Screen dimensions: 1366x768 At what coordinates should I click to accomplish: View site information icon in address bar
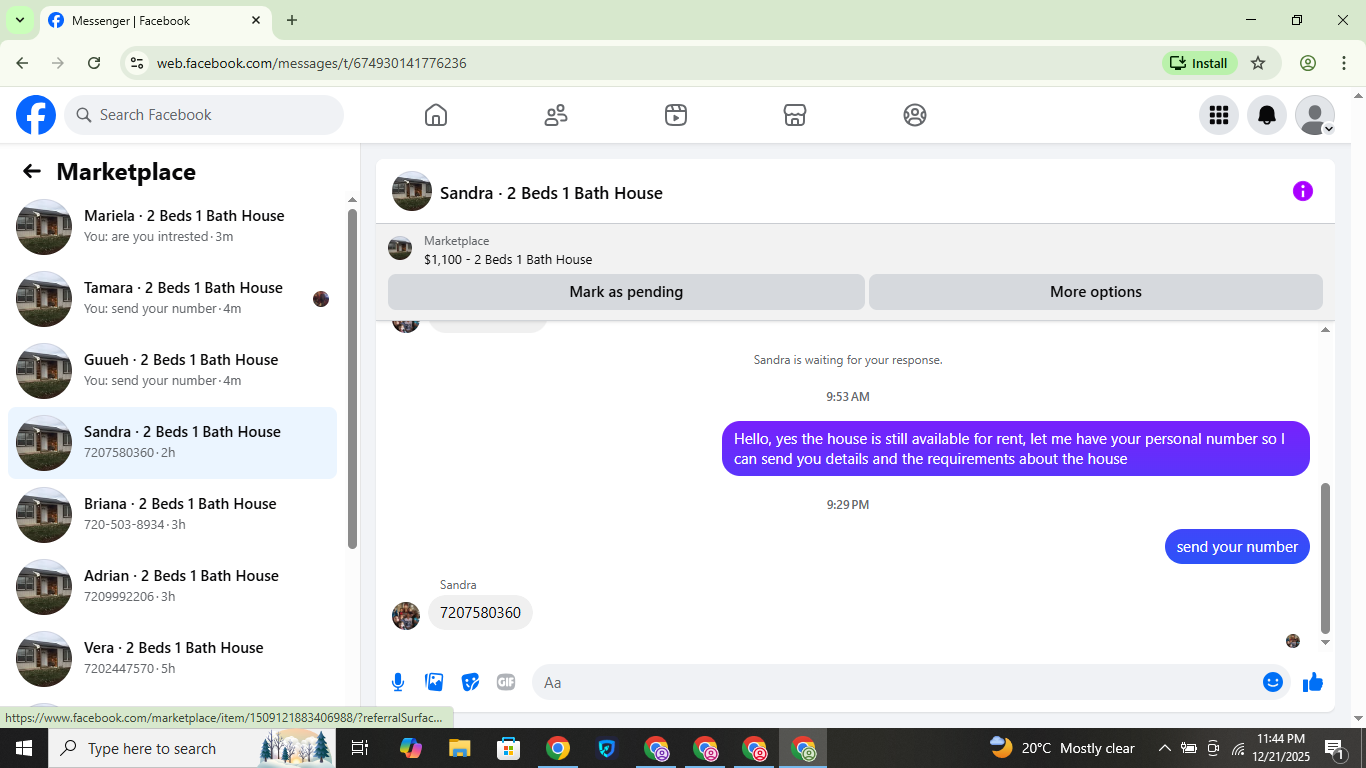click(x=138, y=63)
